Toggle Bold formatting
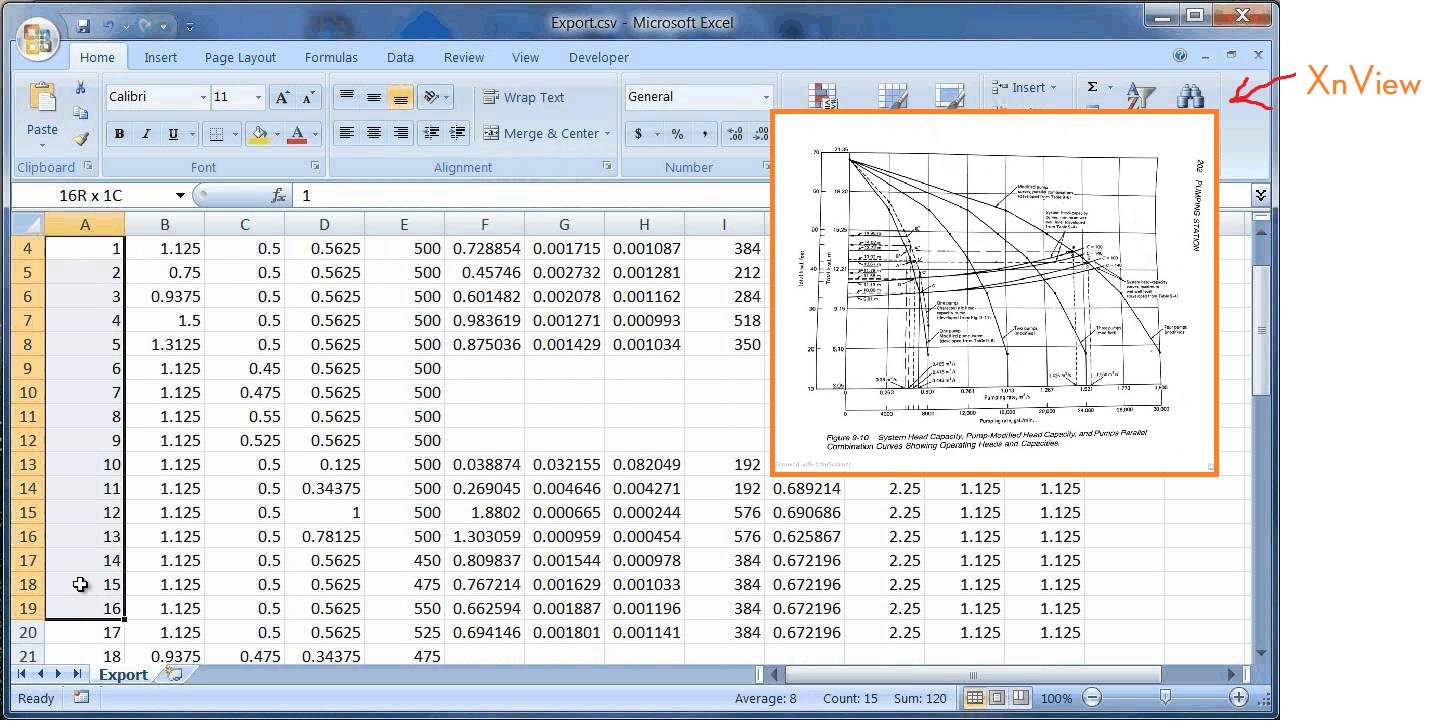The image size is (1438, 723). click(119, 134)
